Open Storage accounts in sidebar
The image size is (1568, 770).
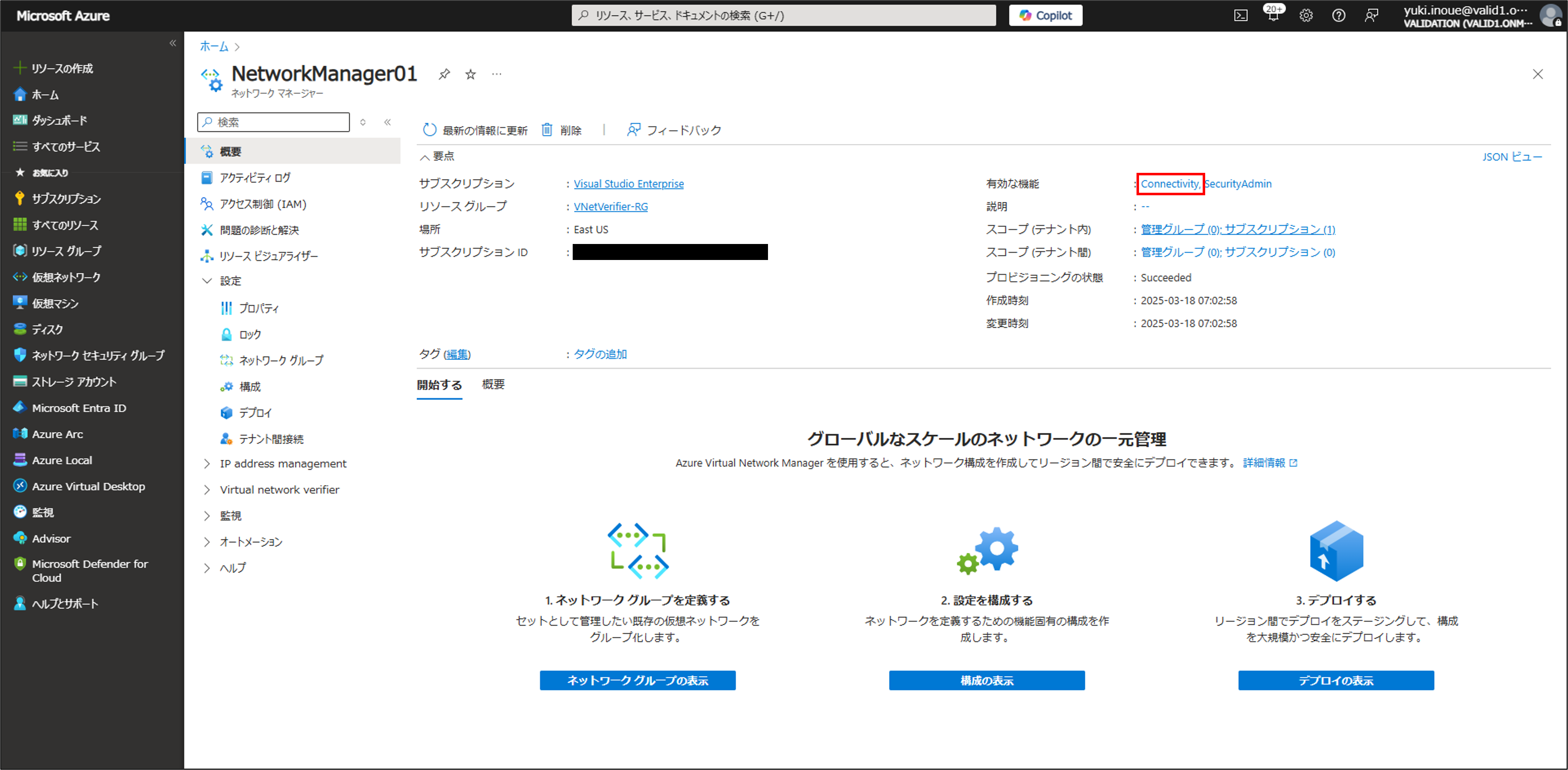(x=65, y=382)
